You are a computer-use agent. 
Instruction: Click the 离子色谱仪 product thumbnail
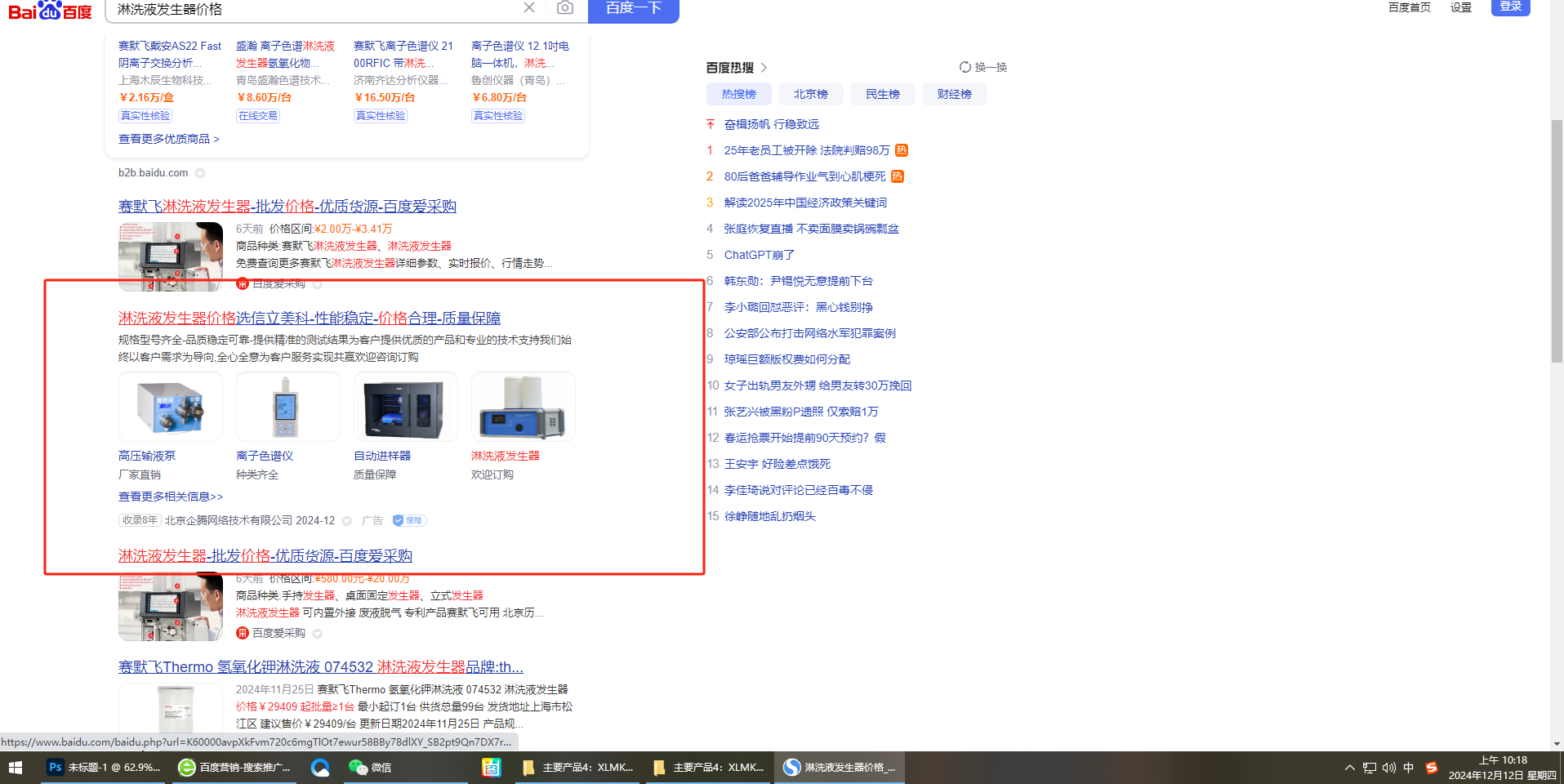tap(288, 407)
